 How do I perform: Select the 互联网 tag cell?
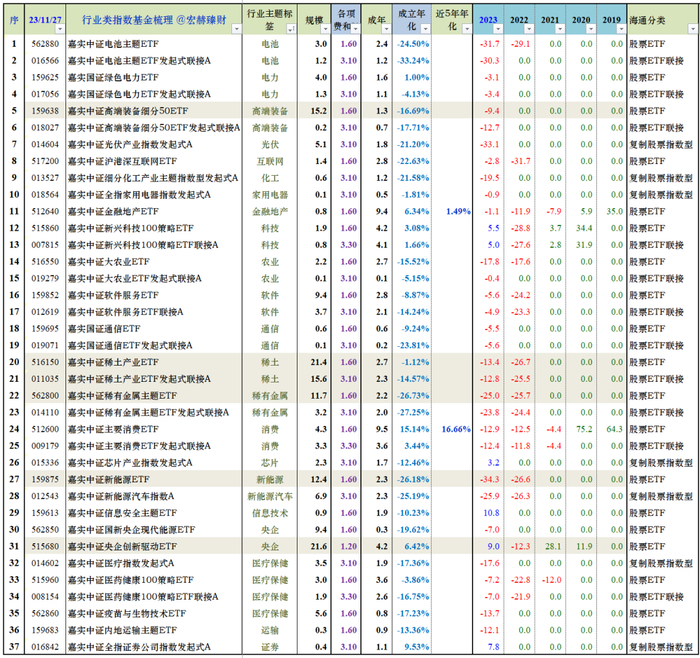[270, 161]
